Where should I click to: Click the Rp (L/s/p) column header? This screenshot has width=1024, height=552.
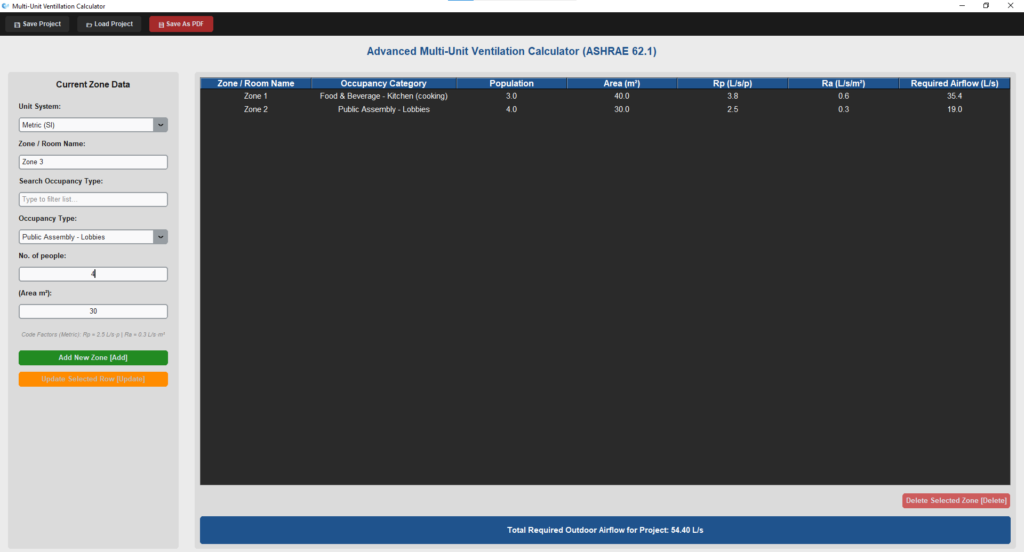point(733,84)
